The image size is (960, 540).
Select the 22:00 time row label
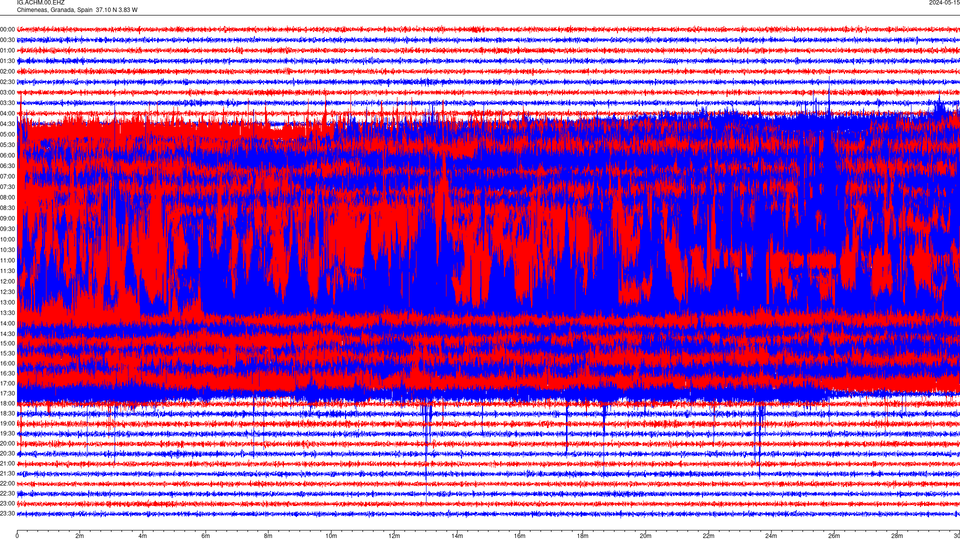coord(7,484)
